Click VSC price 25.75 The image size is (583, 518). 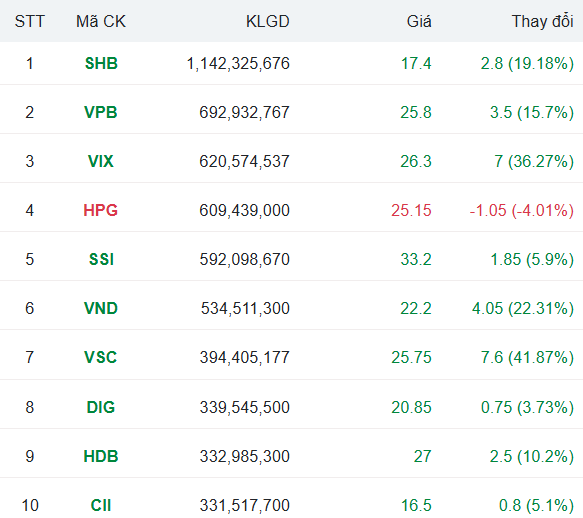pos(411,358)
